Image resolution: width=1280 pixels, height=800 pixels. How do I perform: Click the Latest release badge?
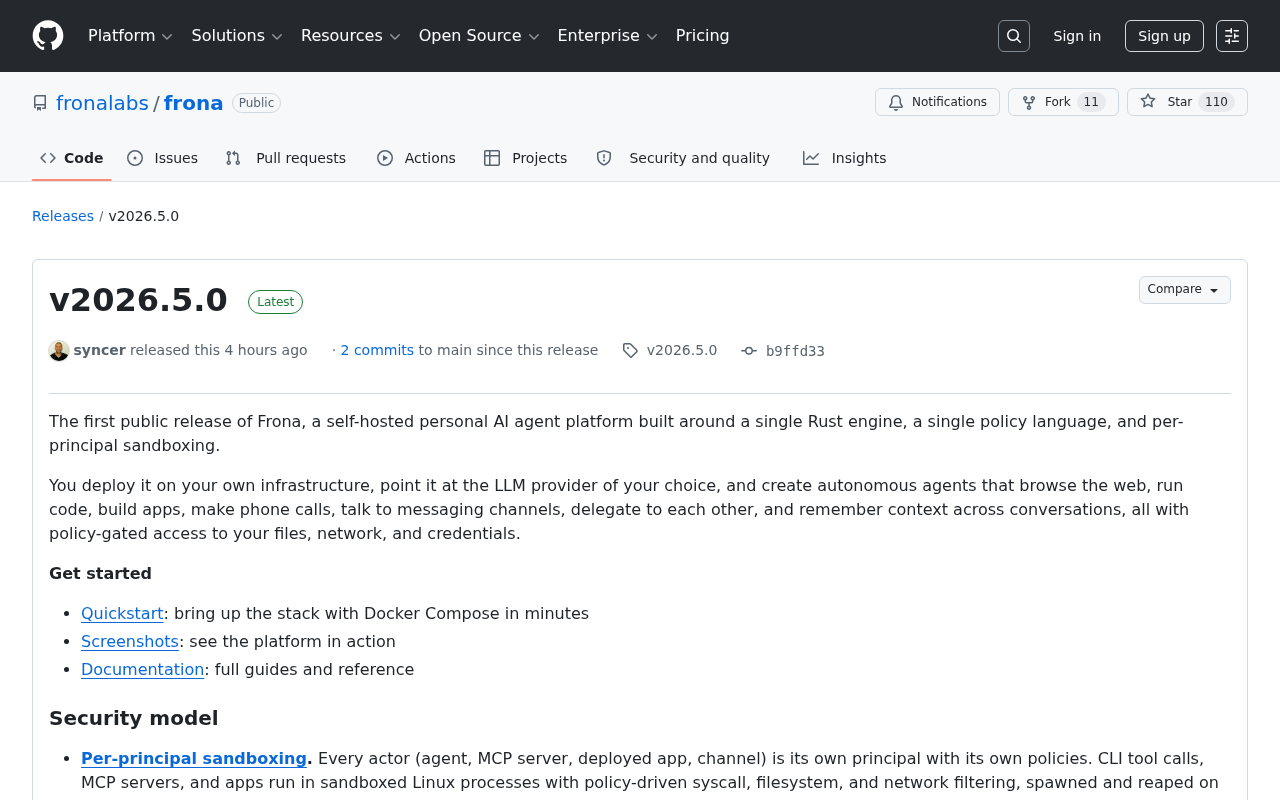click(276, 302)
